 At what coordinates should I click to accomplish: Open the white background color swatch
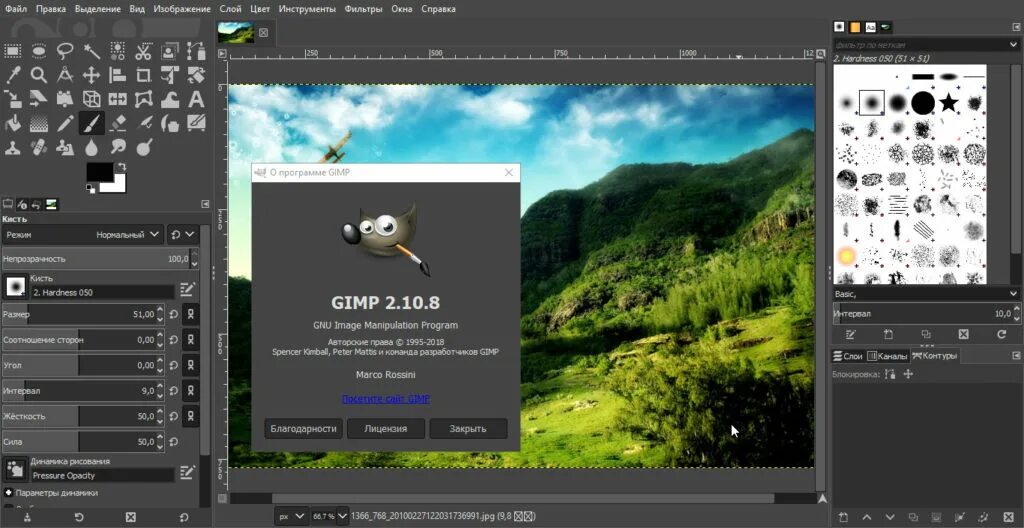(119, 185)
